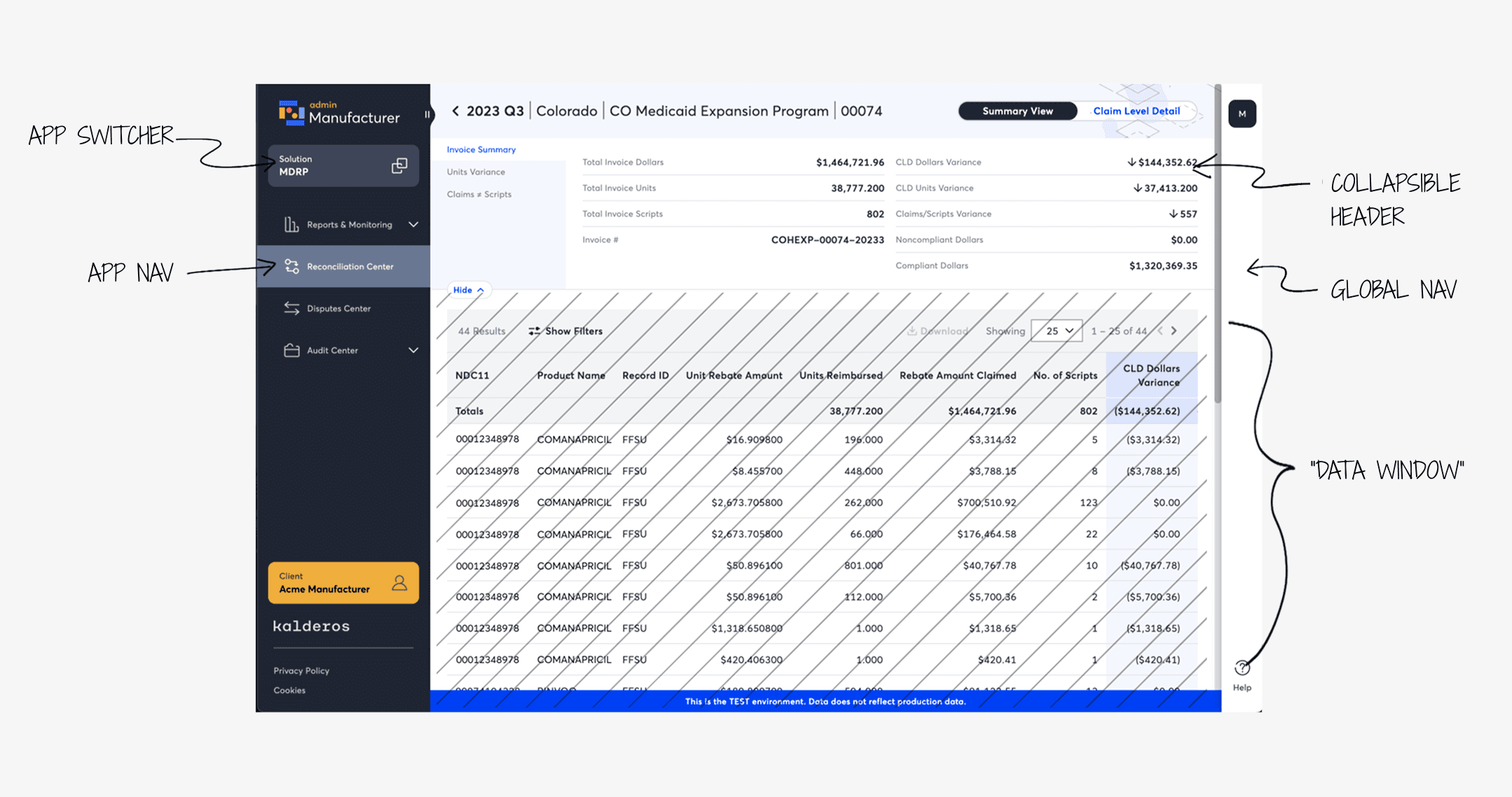This screenshot has width=1512, height=797.
Task: Click the sidebar collapse handle icon
Action: tap(427, 114)
